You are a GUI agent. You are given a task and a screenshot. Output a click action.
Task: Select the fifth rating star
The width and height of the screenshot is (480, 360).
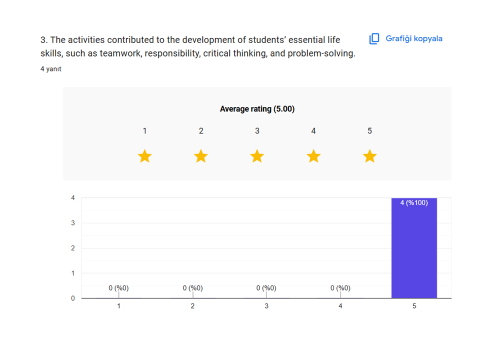tap(370, 156)
